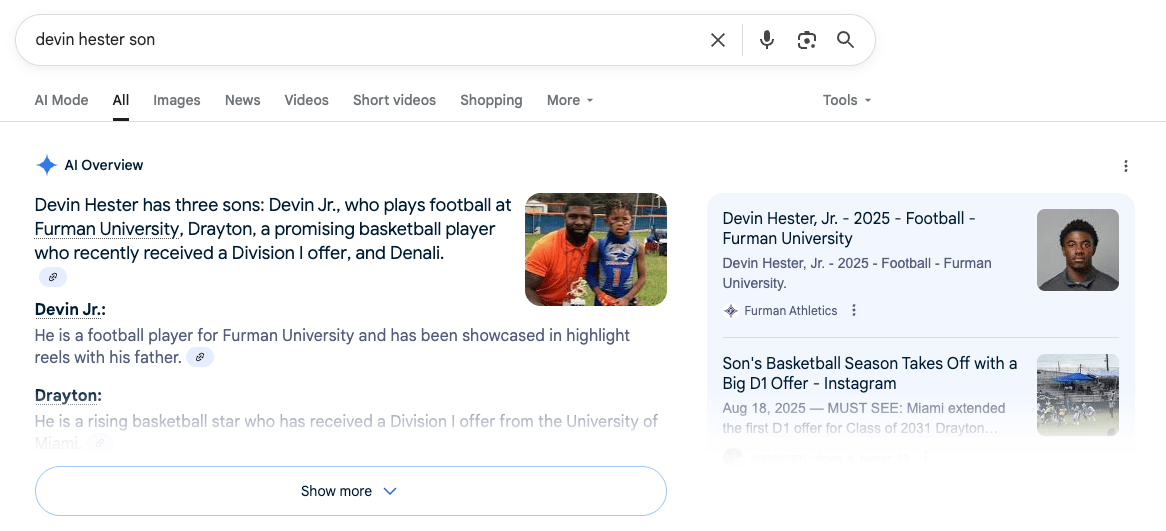Open the Tools dropdown

click(846, 100)
